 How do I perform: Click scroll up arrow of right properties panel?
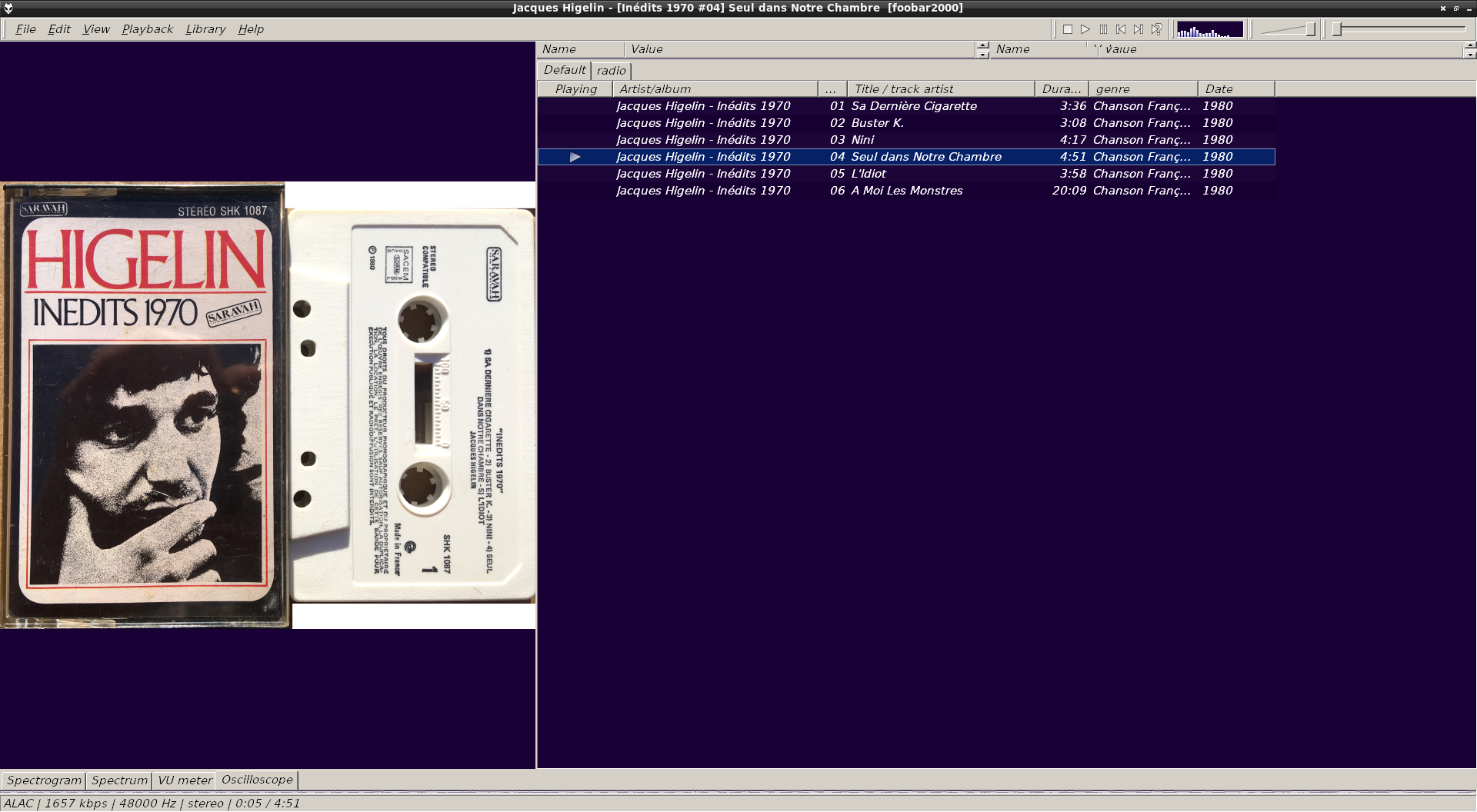click(1470, 45)
